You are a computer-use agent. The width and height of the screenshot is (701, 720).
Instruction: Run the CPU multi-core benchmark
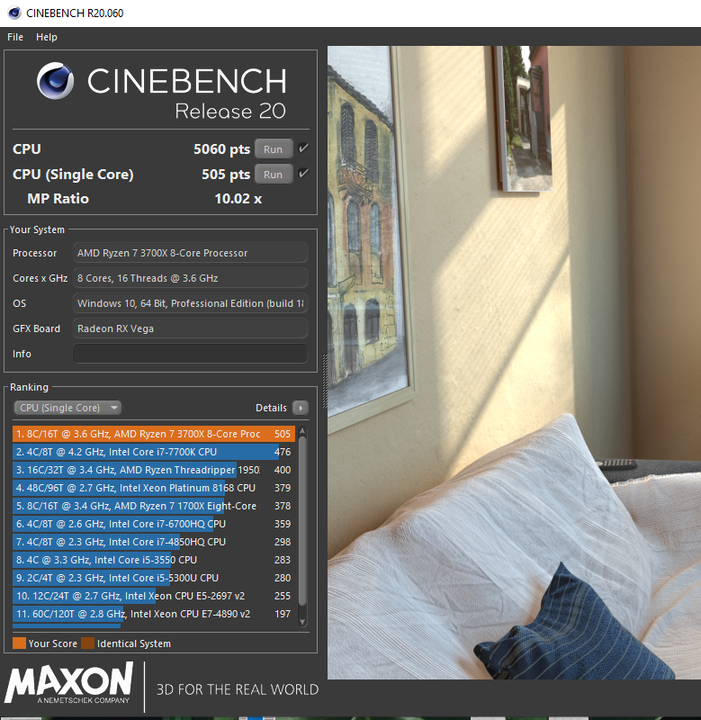coord(273,149)
